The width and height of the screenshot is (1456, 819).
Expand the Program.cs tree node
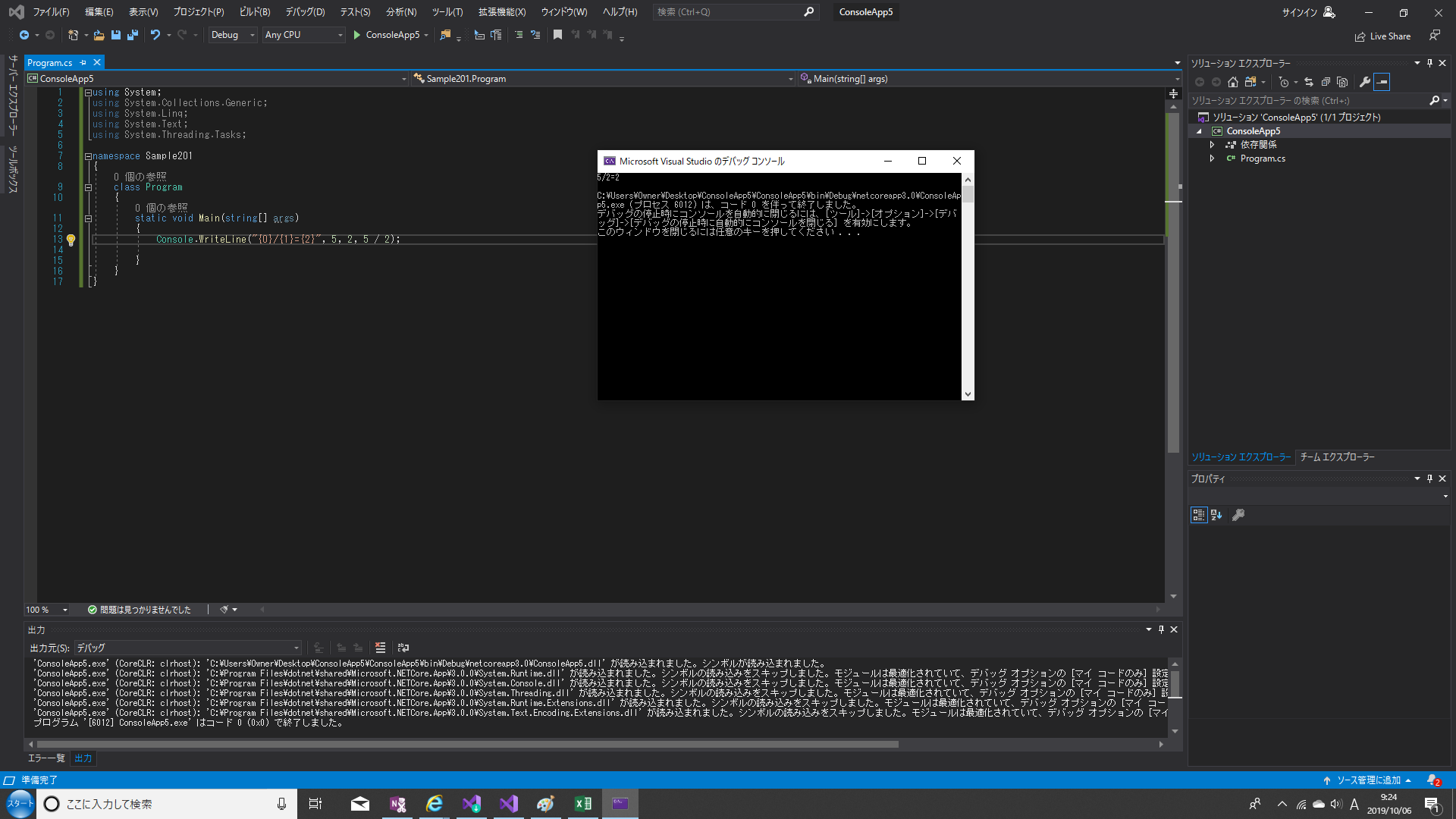pos(1212,158)
